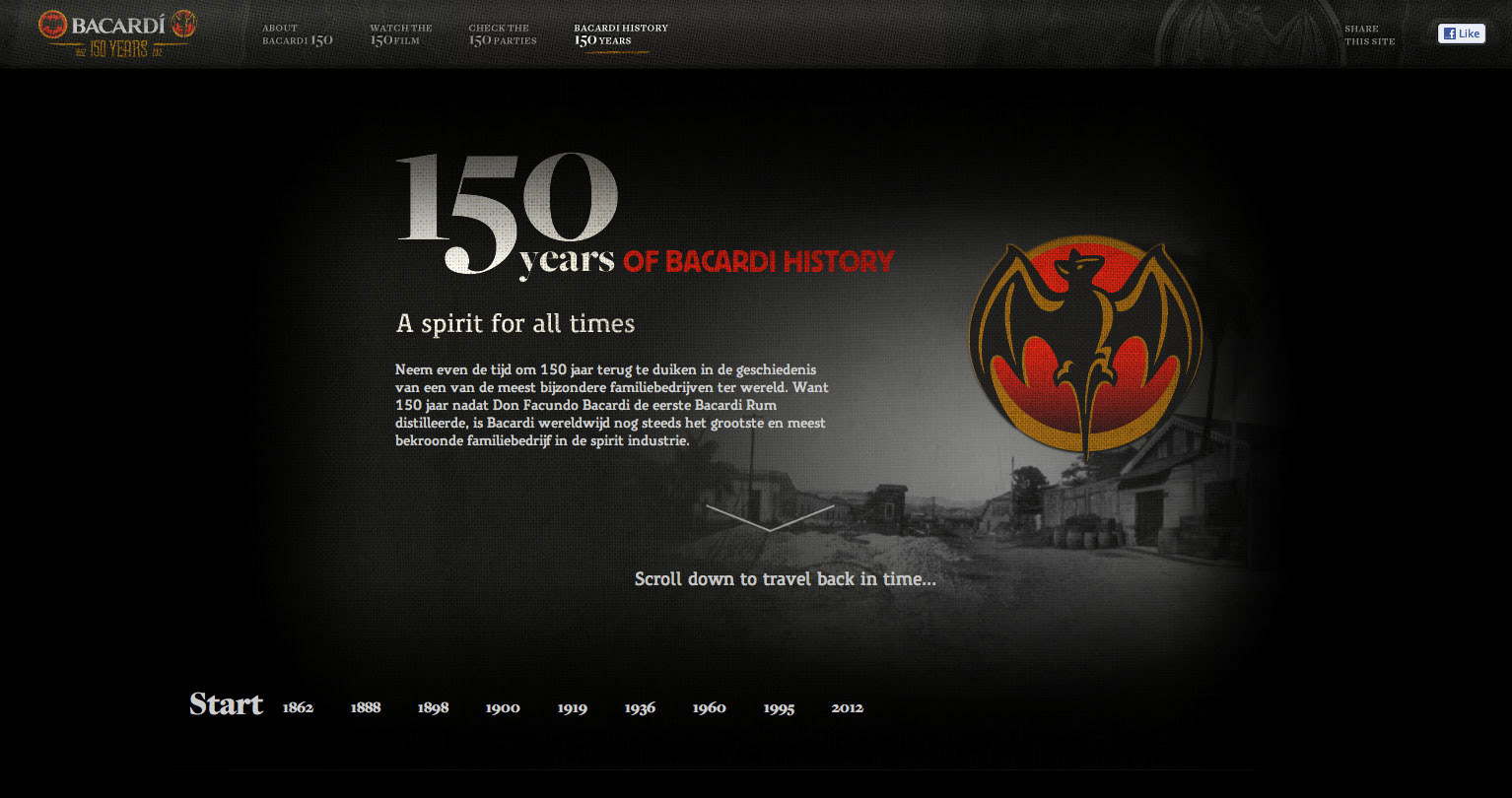Jump to 1862 on the timeline

[x=298, y=707]
